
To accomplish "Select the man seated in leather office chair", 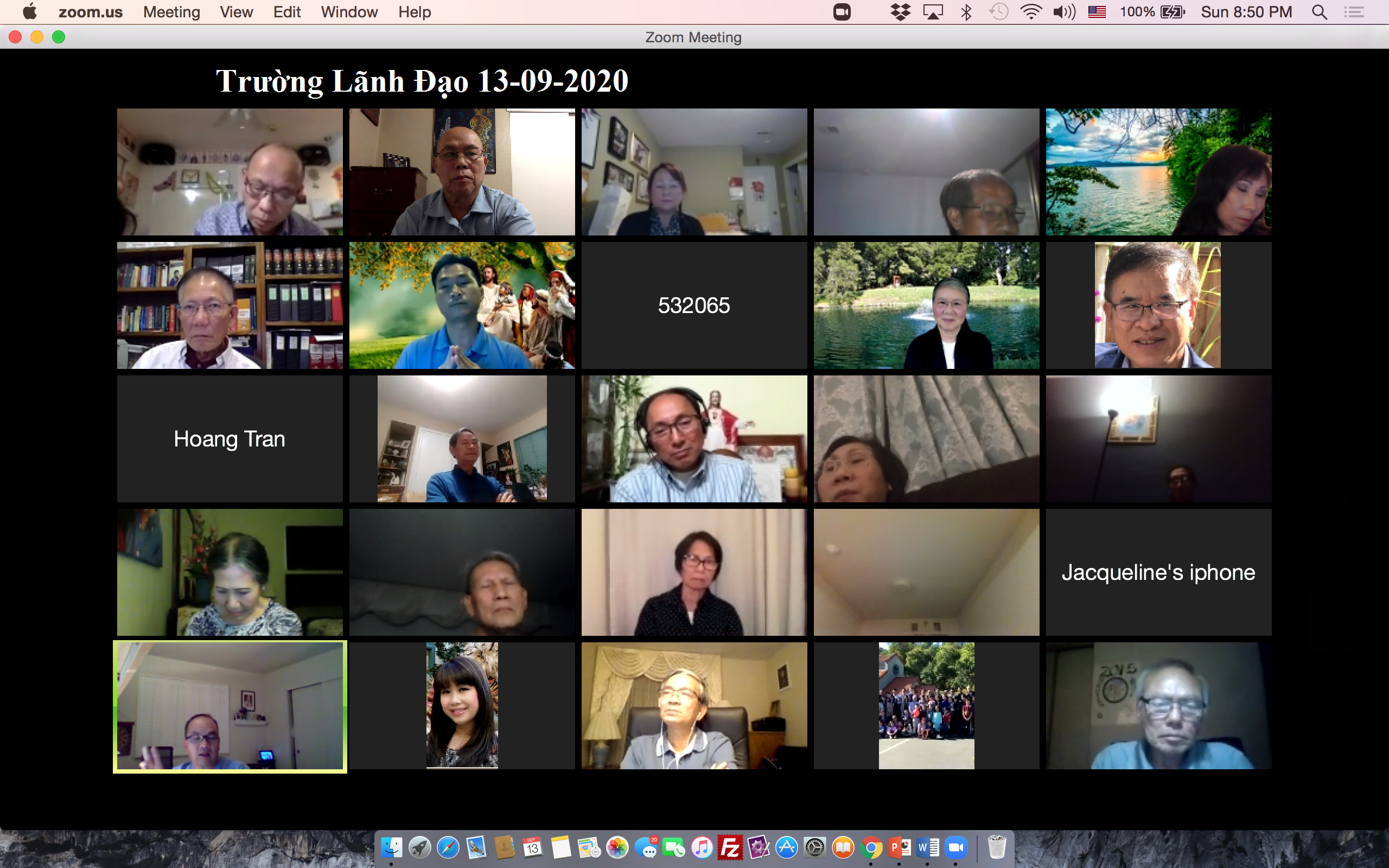I will 694,706.
